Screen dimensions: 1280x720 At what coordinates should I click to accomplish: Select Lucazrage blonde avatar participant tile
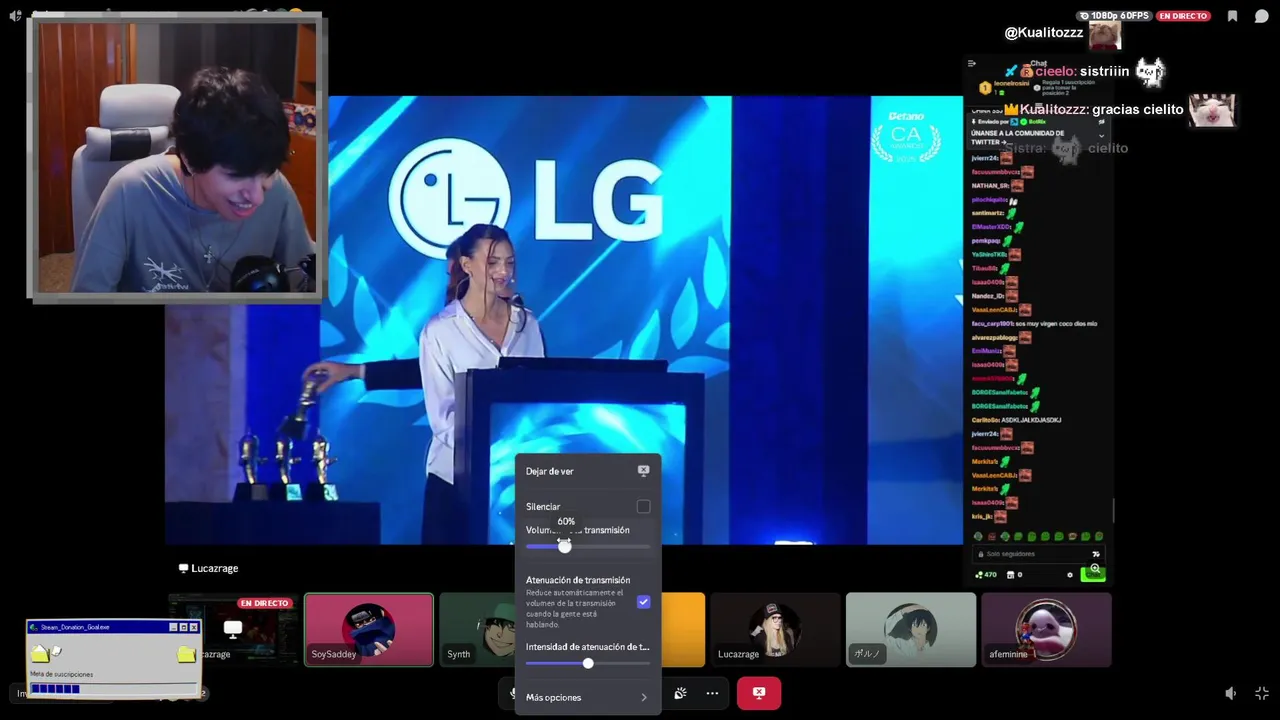pos(775,630)
